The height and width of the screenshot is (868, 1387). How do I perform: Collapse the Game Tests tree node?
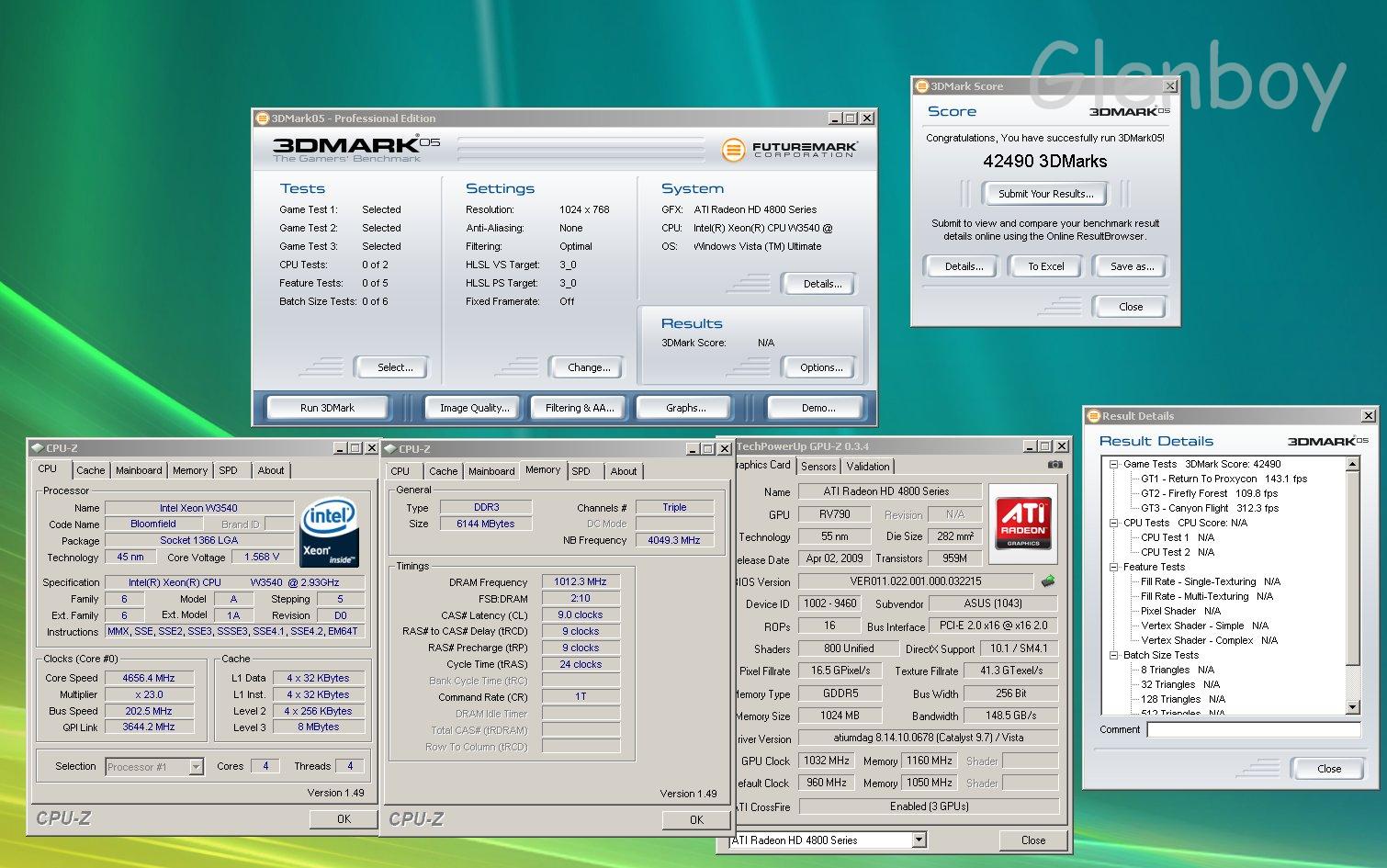[x=1113, y=464]
